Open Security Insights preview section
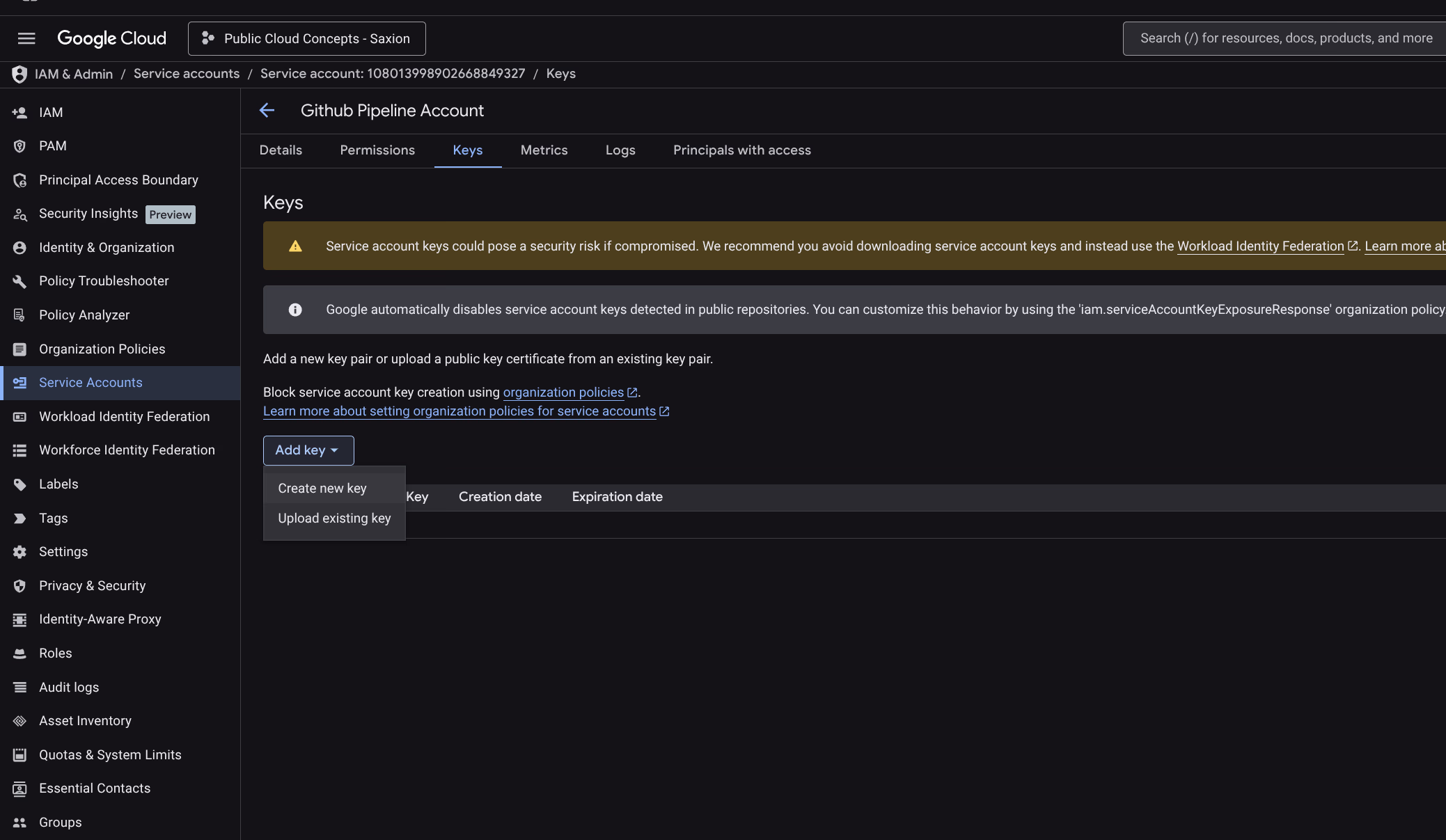The height and width of the screenshot is (840, 1446). click(x=88, y=214)
